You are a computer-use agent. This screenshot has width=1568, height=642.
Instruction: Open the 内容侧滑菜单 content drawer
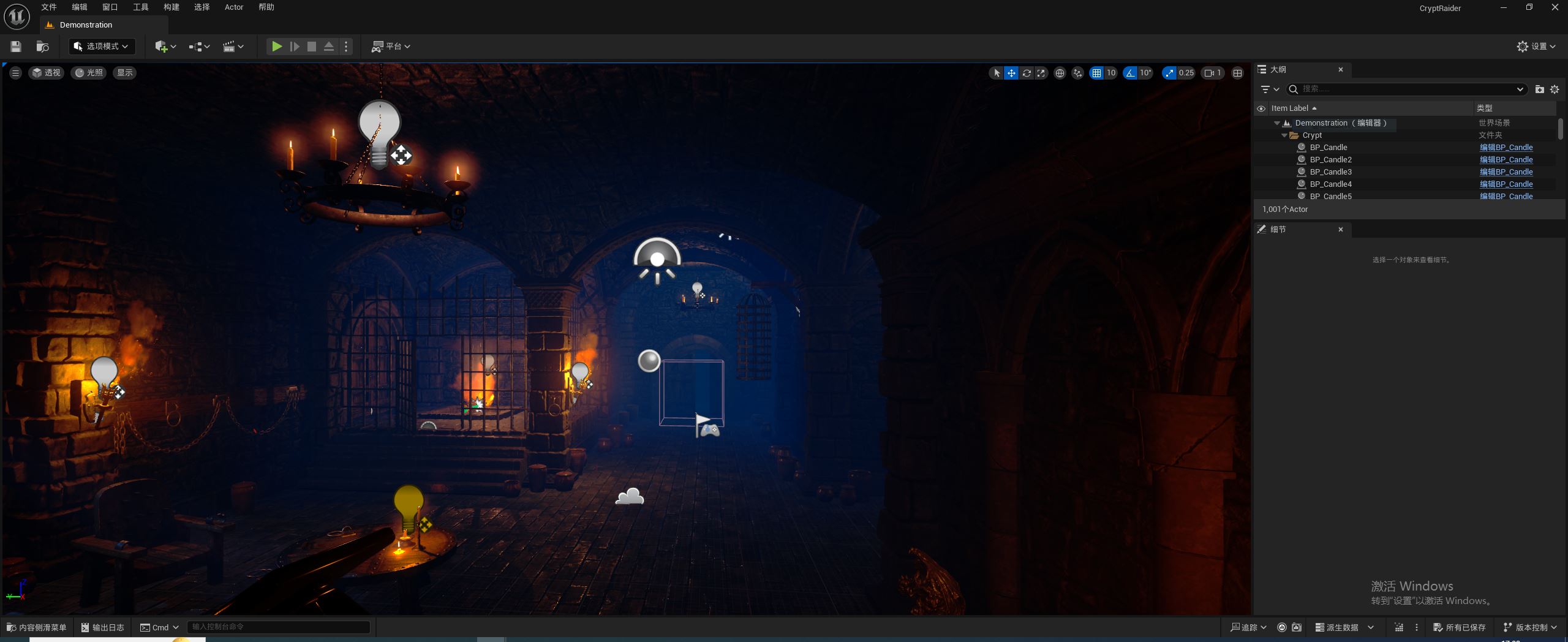point(36,627)
